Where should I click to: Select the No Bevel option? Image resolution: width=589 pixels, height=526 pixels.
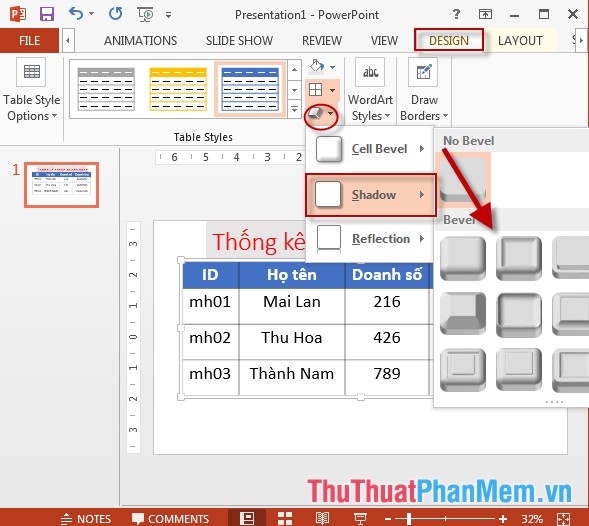pos(463,180)
